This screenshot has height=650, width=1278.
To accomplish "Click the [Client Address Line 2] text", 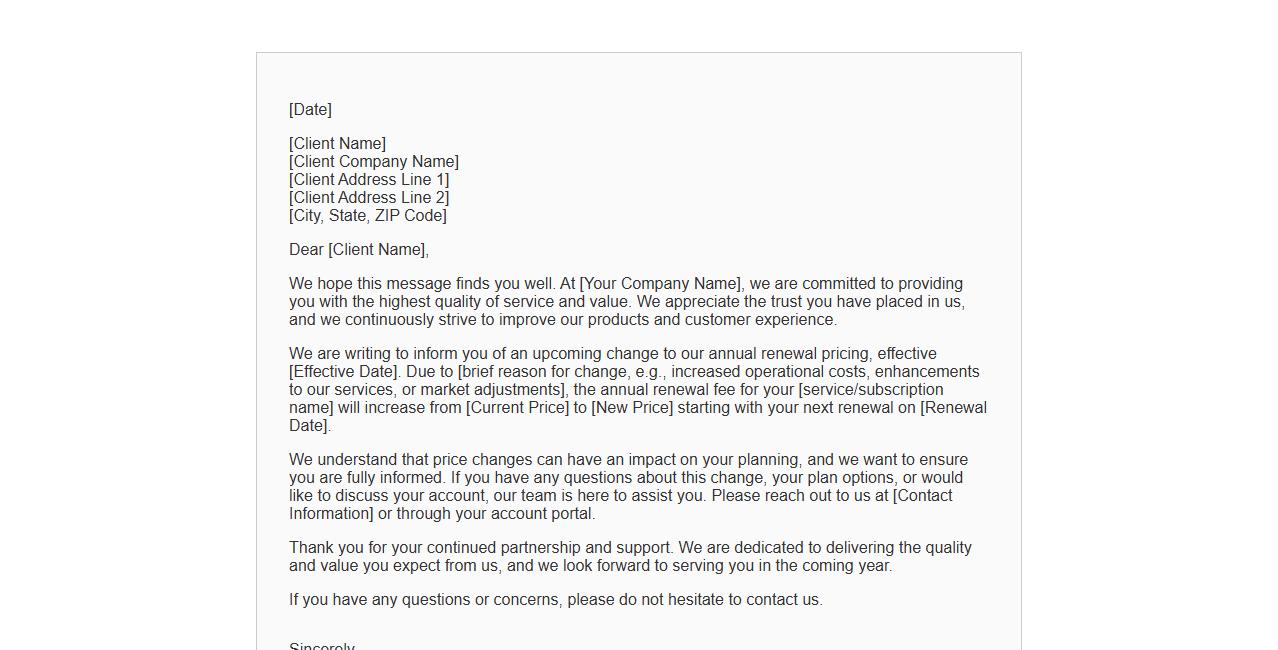I will [x=369, y=198].
